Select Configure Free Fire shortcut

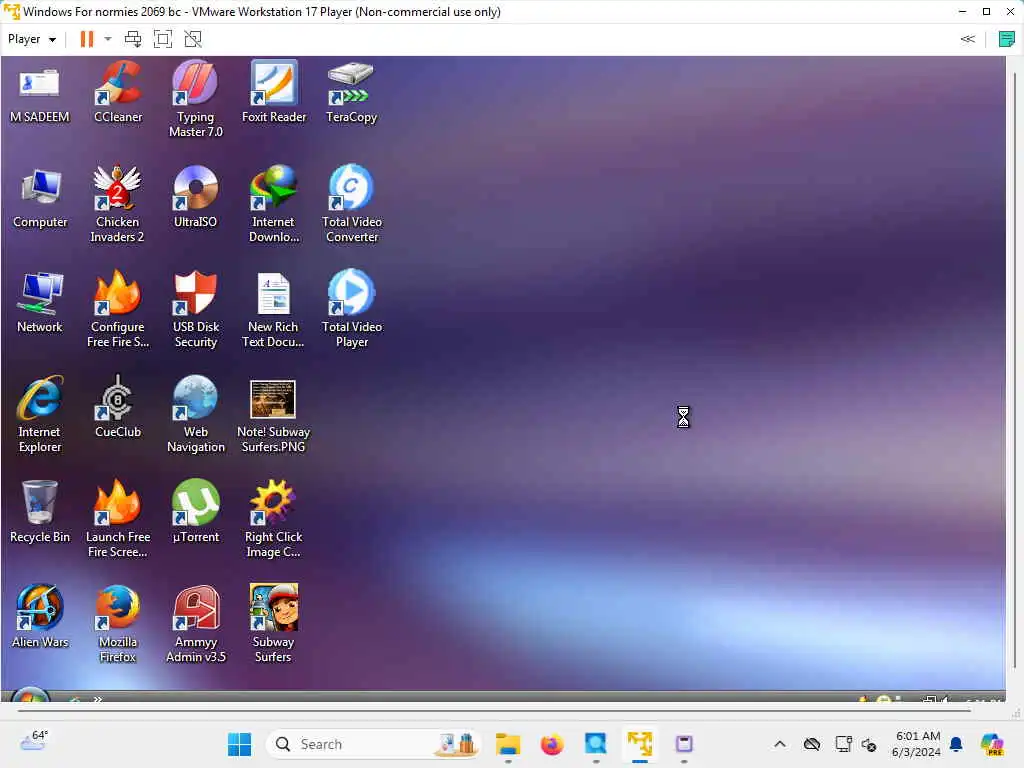[118, 310]
